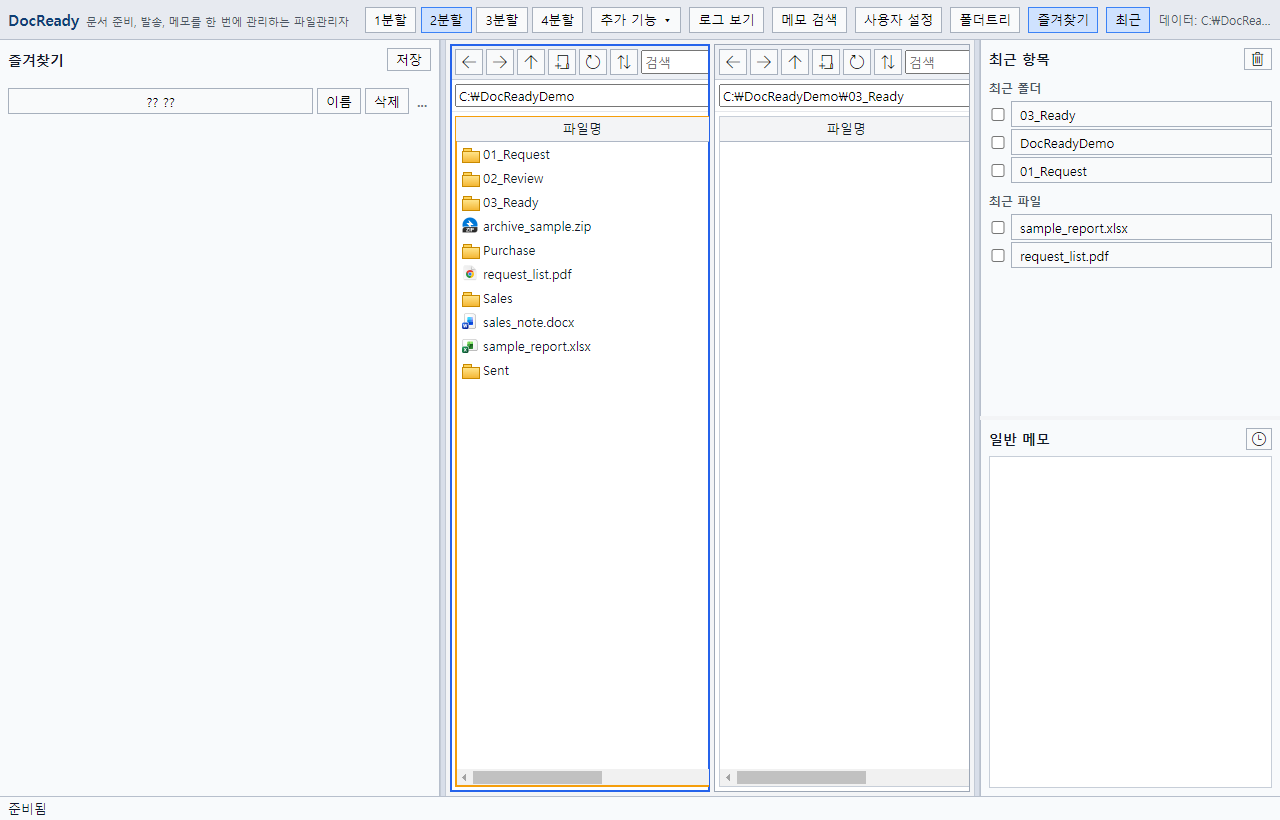
Task: Open 사용자 설정 user settings
Action: click(x=899, y=20)
